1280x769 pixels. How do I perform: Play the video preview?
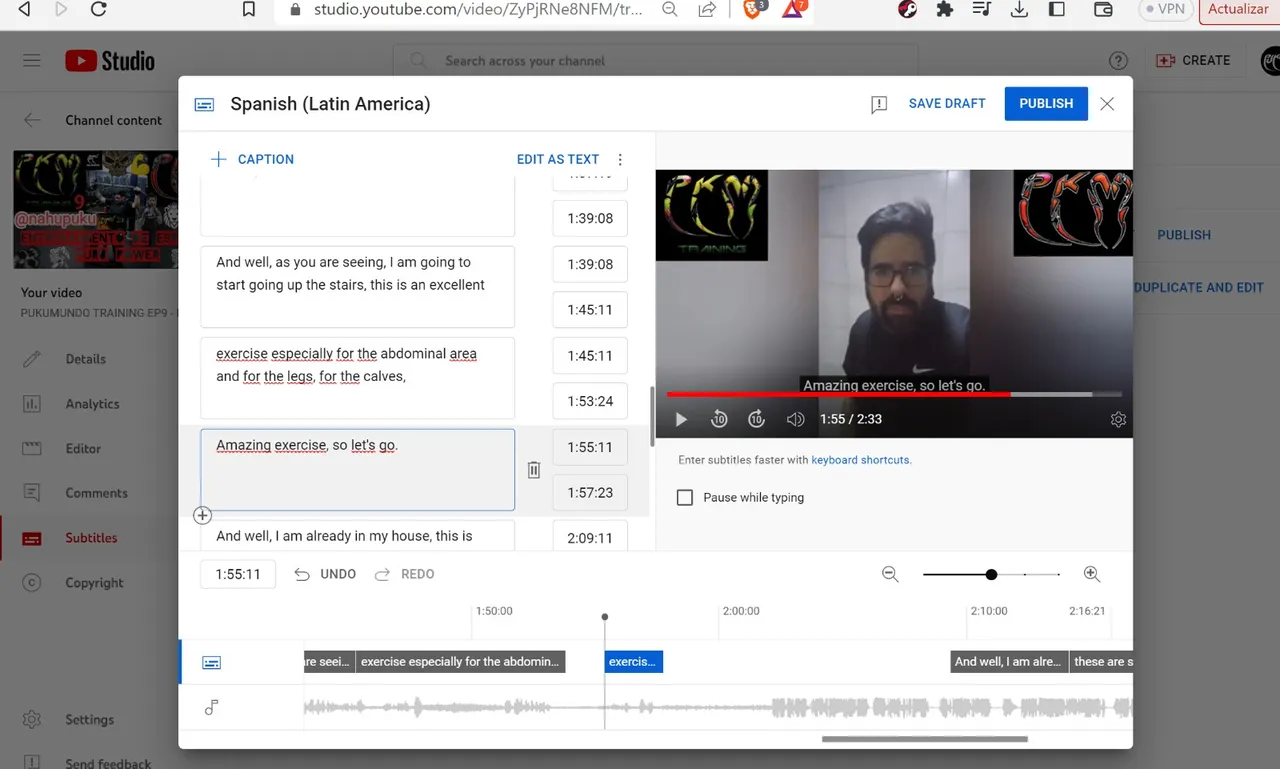pos(681,420)
